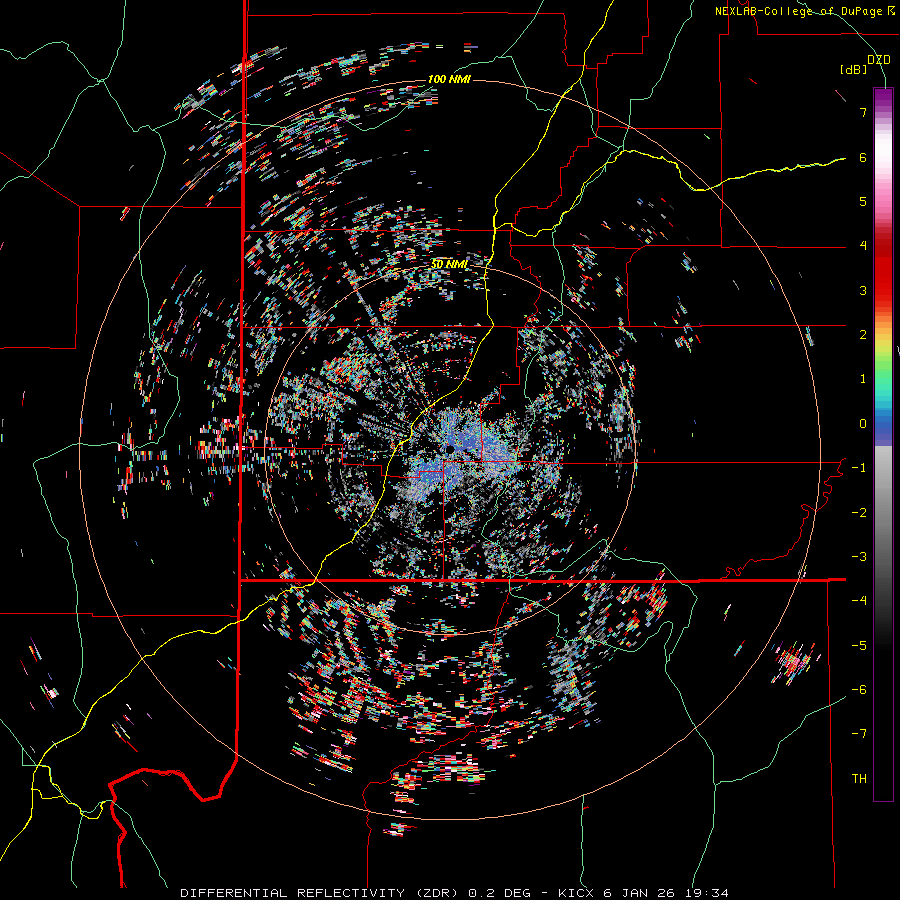Click the 3 value on the color scale
The image size is (900, 900).
[863, 290]
